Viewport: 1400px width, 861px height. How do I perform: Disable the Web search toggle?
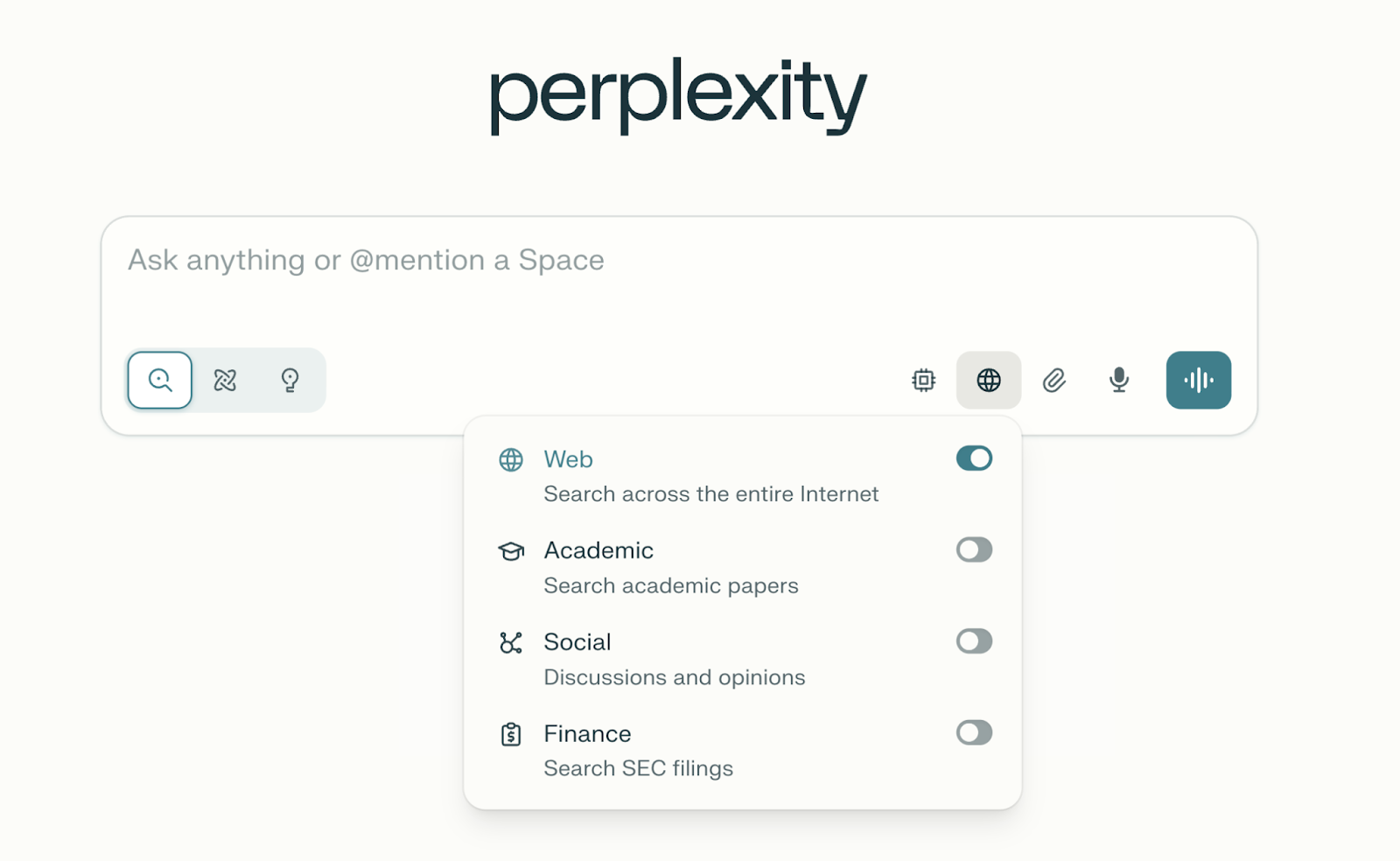tap(974, 458)
